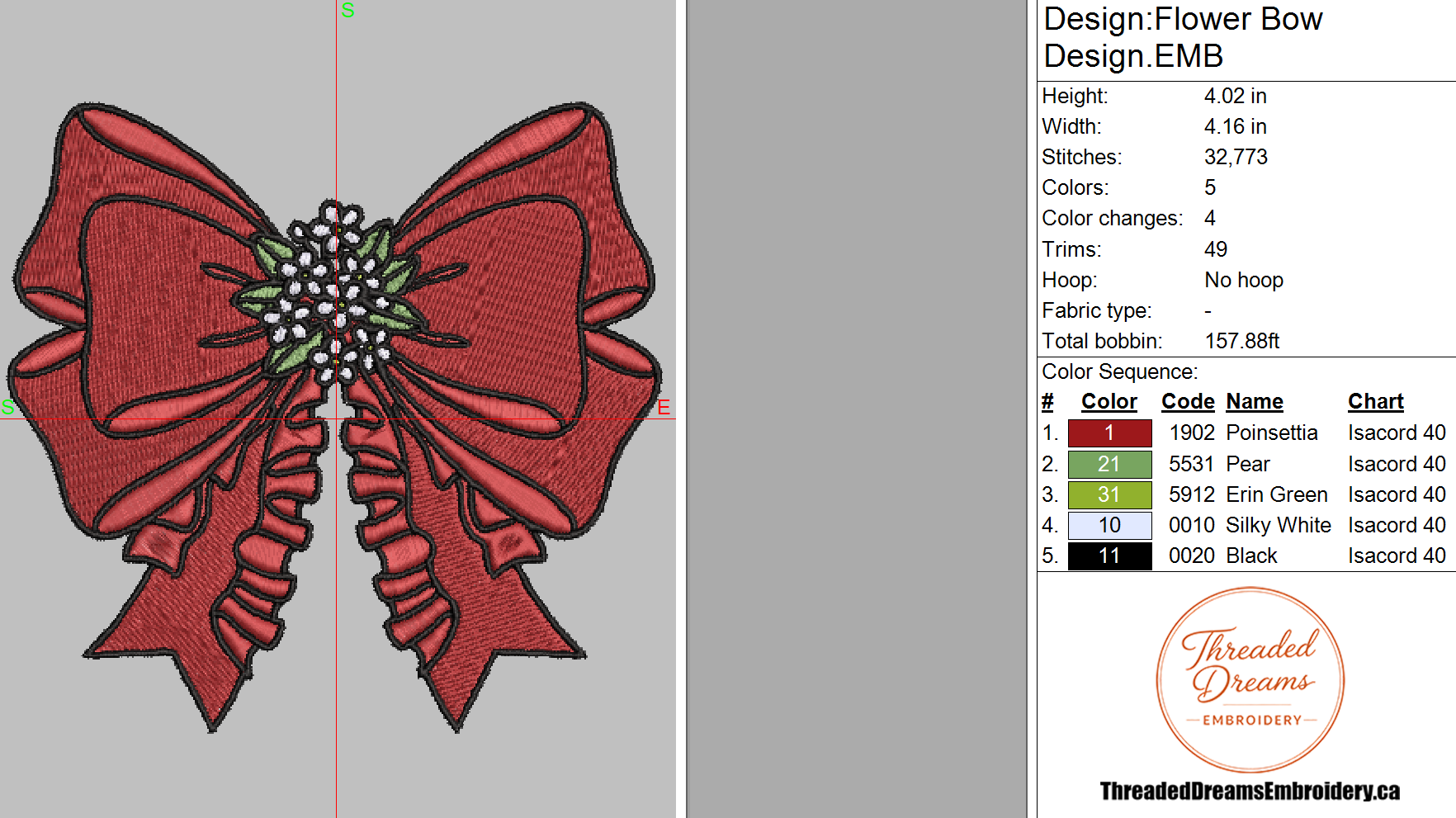The image size is (1456, 818).
Task: Click the green S marker on left edge
Action: click(8, 407)
